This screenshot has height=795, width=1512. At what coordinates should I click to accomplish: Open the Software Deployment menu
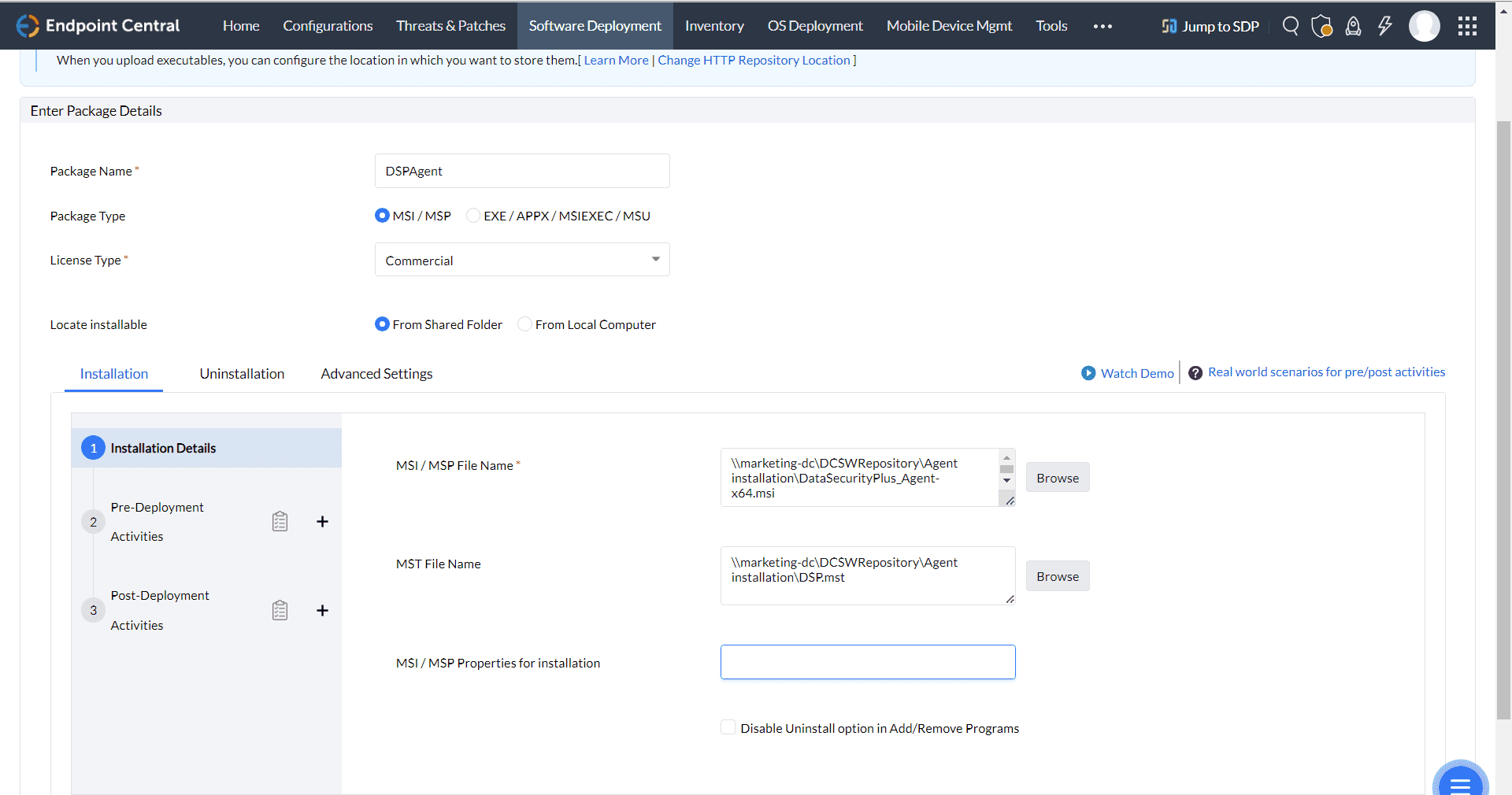pos(595,26)
